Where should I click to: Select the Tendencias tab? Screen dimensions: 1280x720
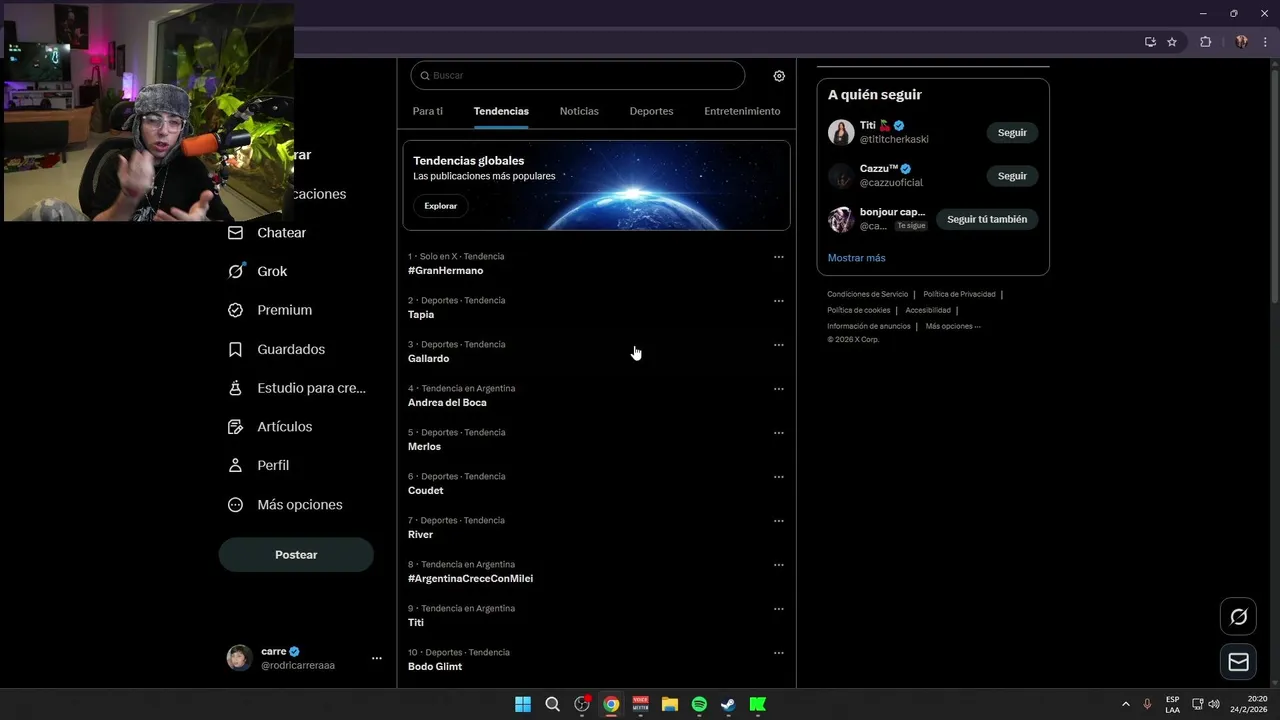(x=501, y=111)
